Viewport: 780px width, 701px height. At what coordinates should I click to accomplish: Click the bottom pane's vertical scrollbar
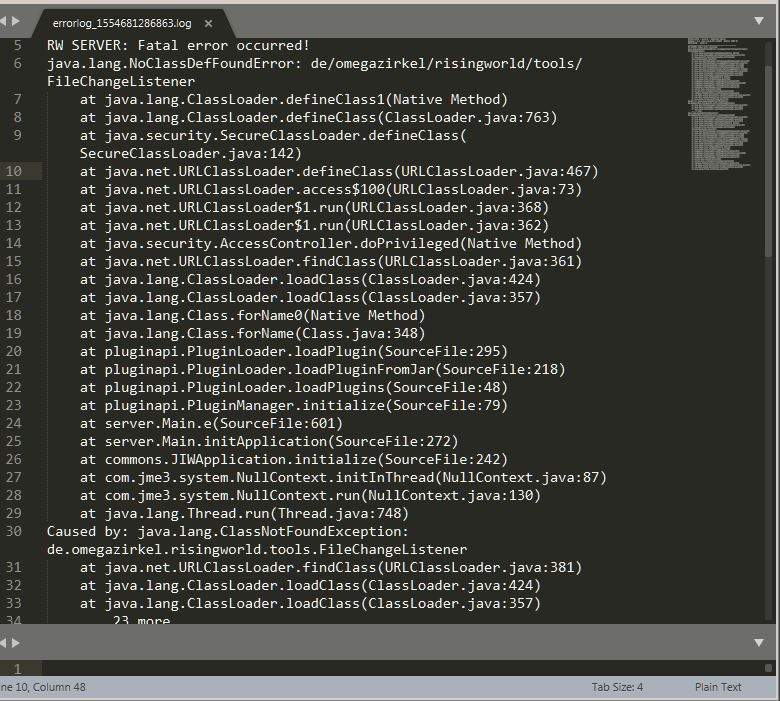click(772, 668)
